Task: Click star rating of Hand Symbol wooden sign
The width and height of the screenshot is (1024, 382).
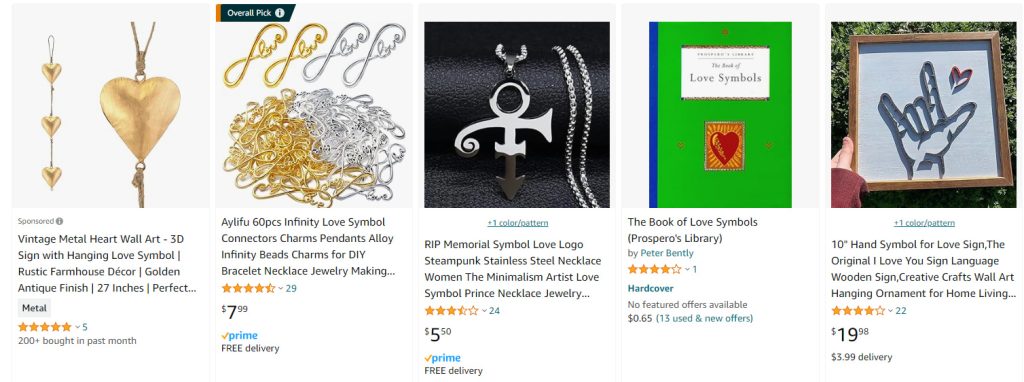Action: (858, 311)
